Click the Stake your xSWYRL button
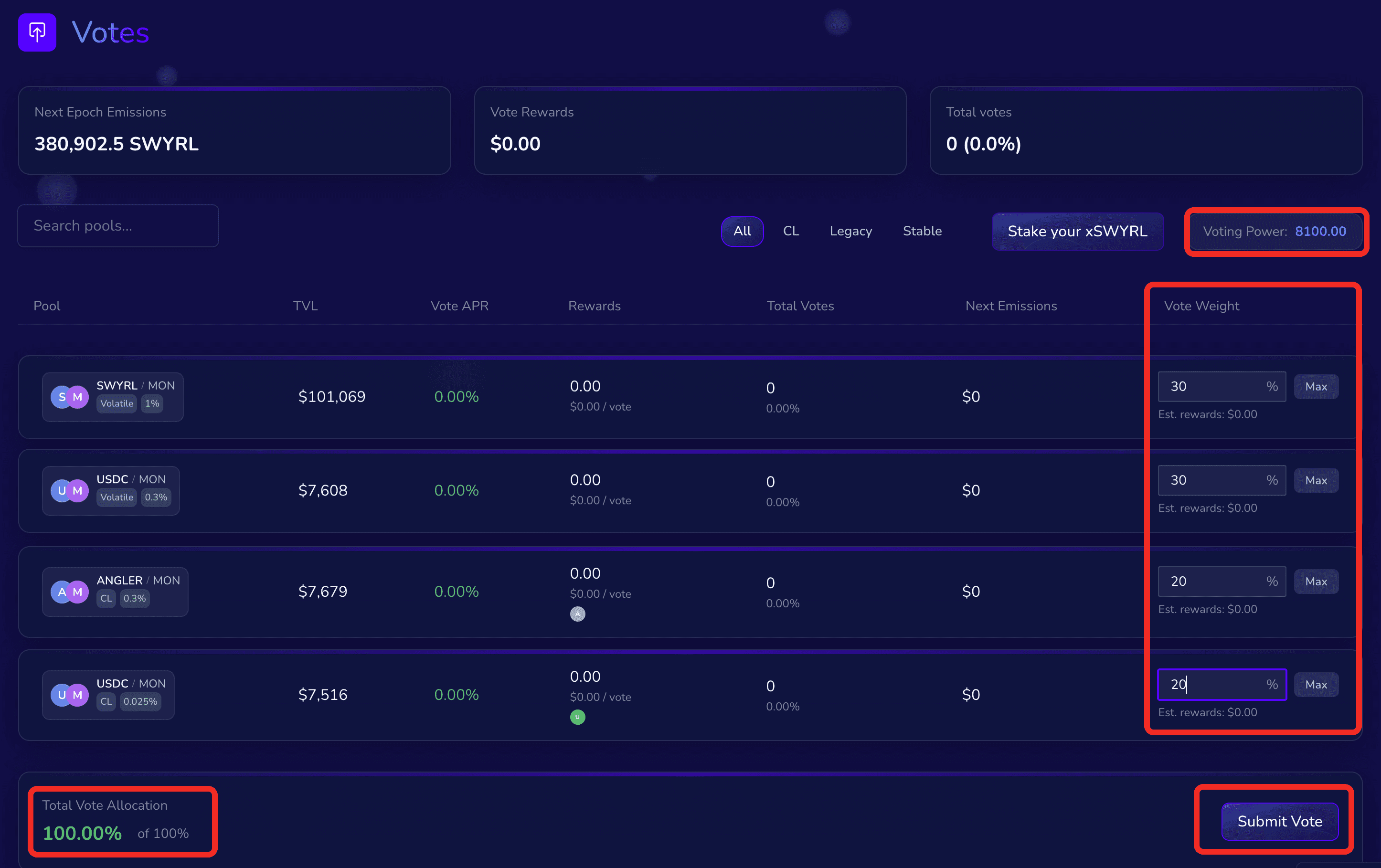1381x868 pixels. pyautogui.click(x=1077, y=231)
